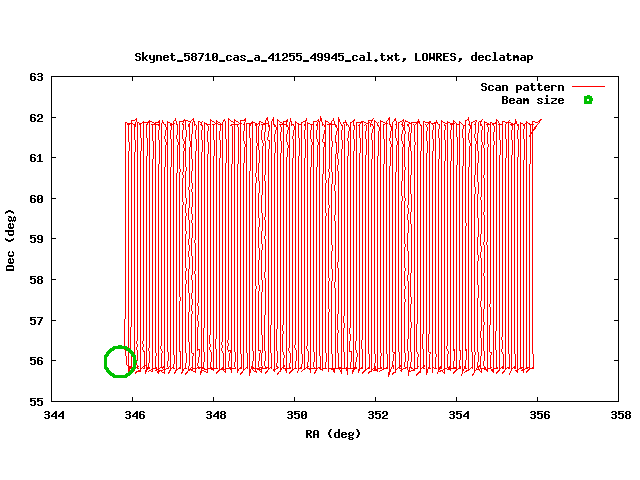Click the y-axis tick label 58
The height and width of the screenshot is (480, 640).
[x=36, y=280]
